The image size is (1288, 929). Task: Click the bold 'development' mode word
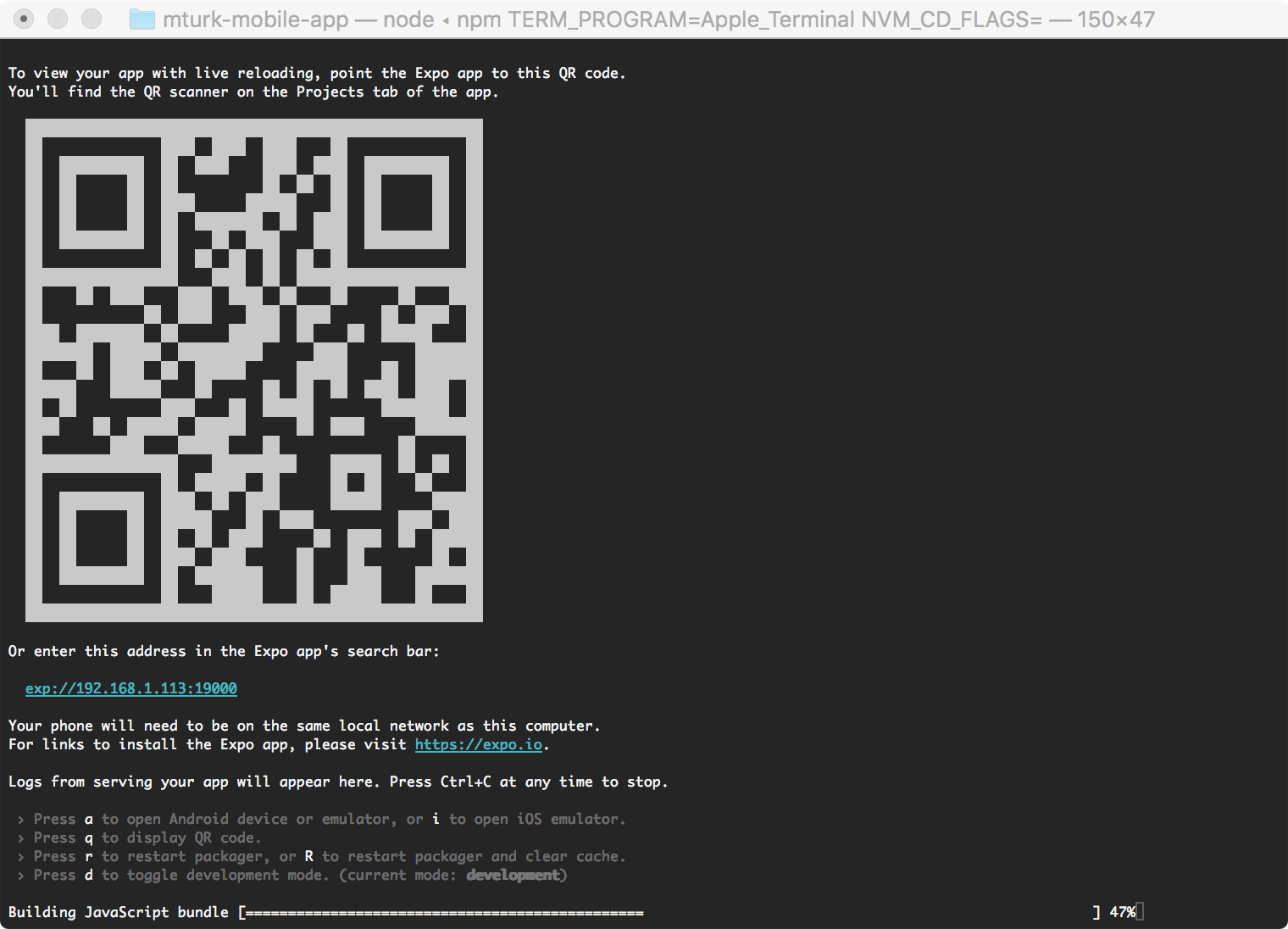pos(513,875)
